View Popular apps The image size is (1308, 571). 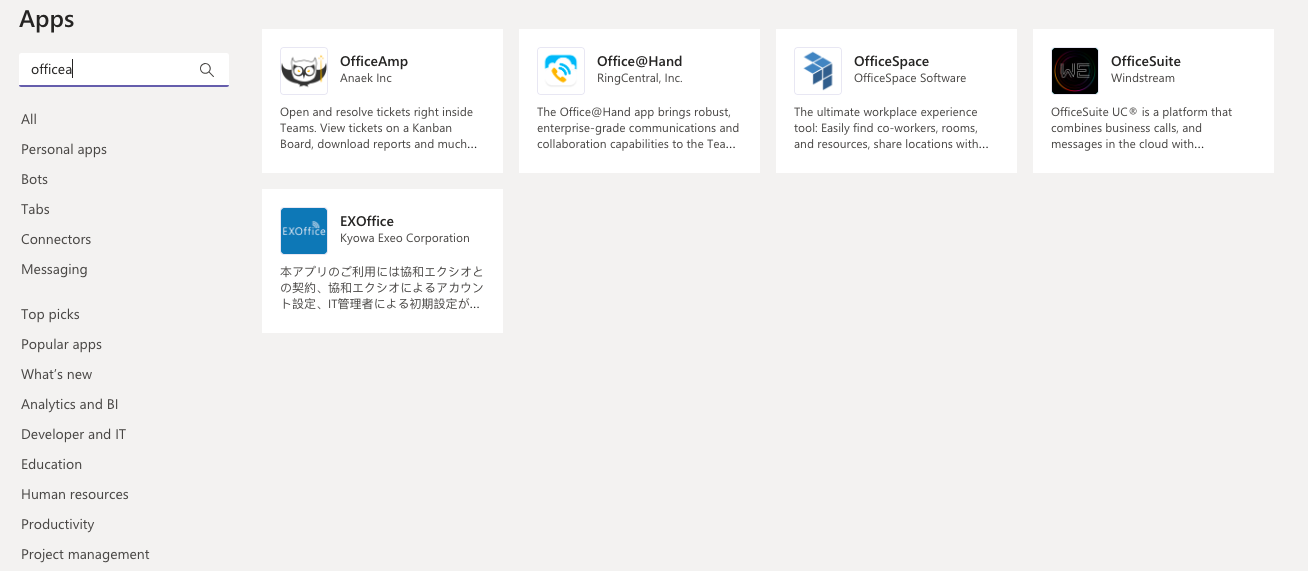61,344
